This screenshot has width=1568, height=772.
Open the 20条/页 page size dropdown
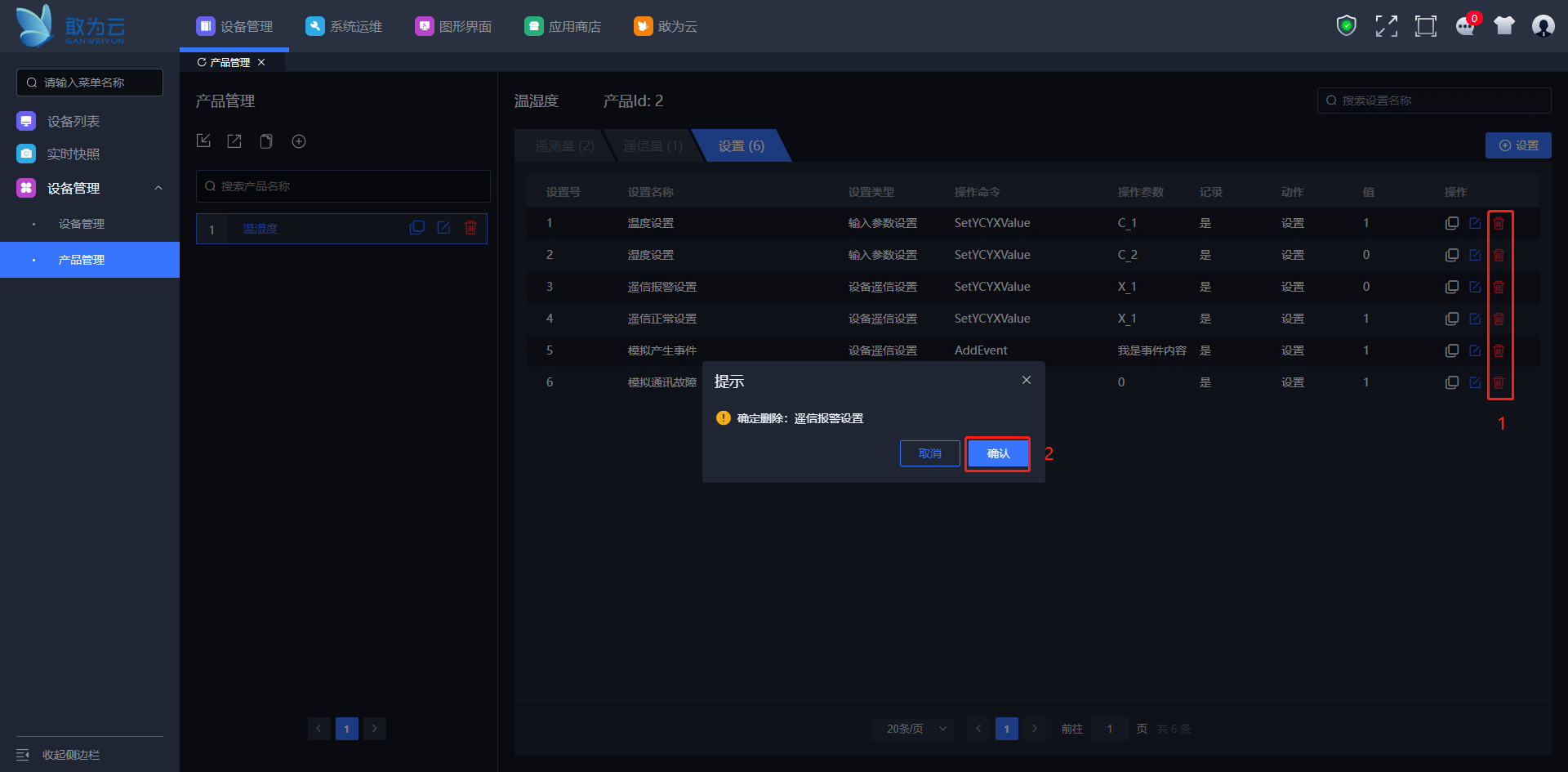[916, 729]
